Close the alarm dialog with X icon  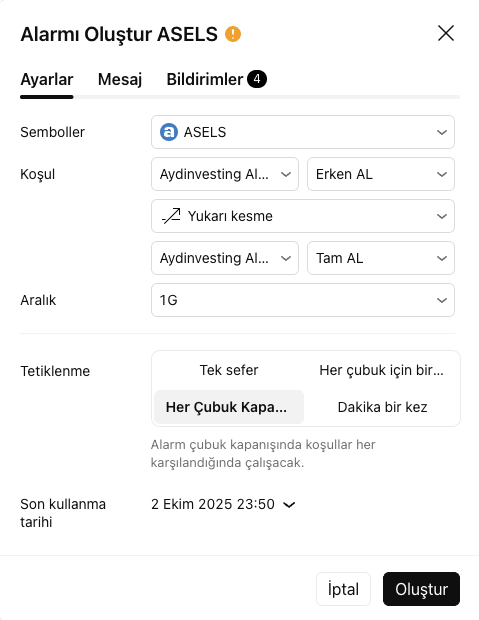[x=446, y=33]
